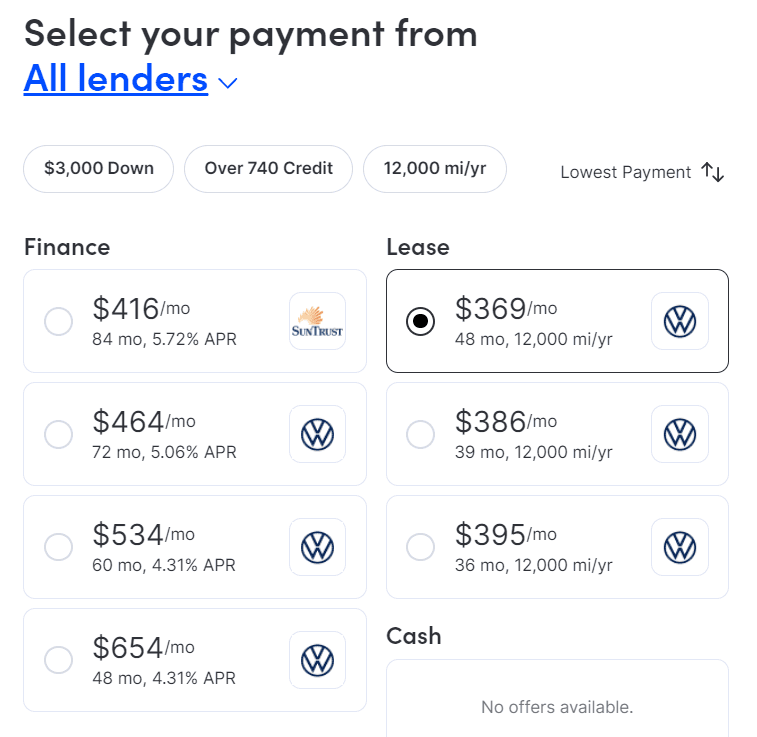Open the $3,000 Down option pill

point(98,168)
